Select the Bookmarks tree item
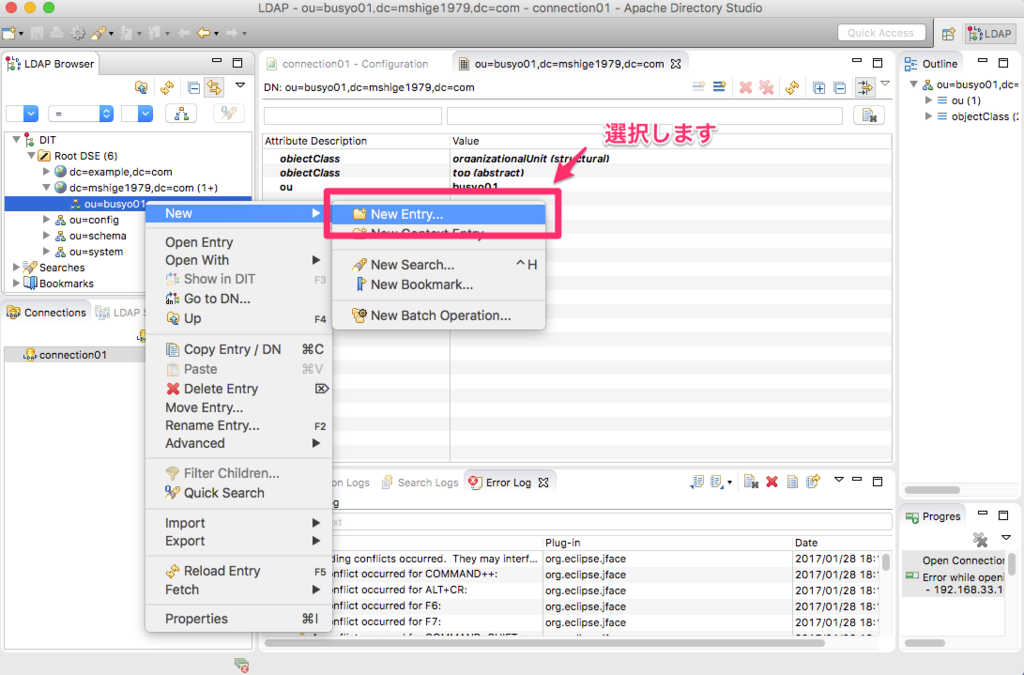Viewport: 1024px width, 675px height. pyautogui.click(x=65, y=283)
